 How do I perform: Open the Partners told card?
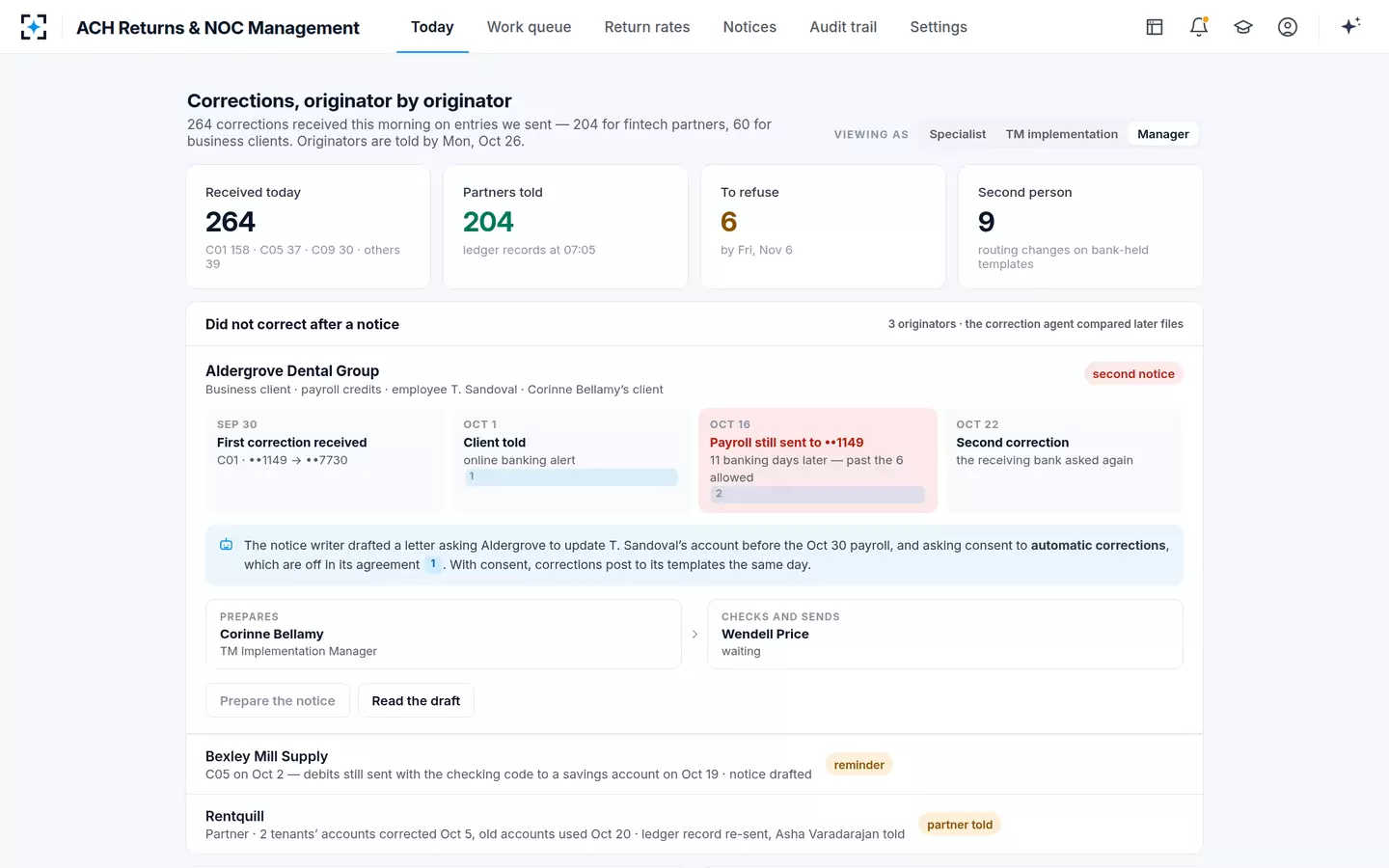pyautogui.click(x=565, y=227)
